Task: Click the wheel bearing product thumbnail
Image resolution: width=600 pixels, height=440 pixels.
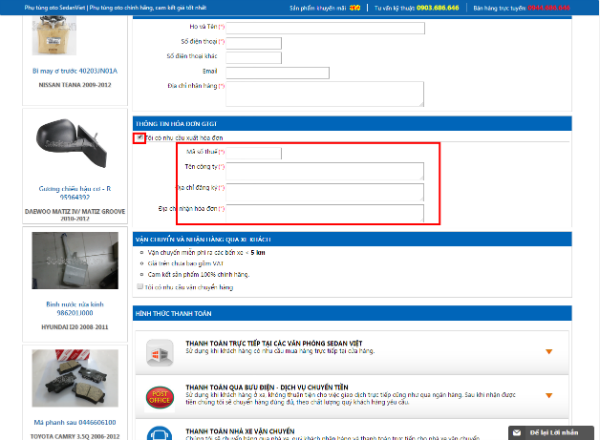Action: tap(54, 35)
